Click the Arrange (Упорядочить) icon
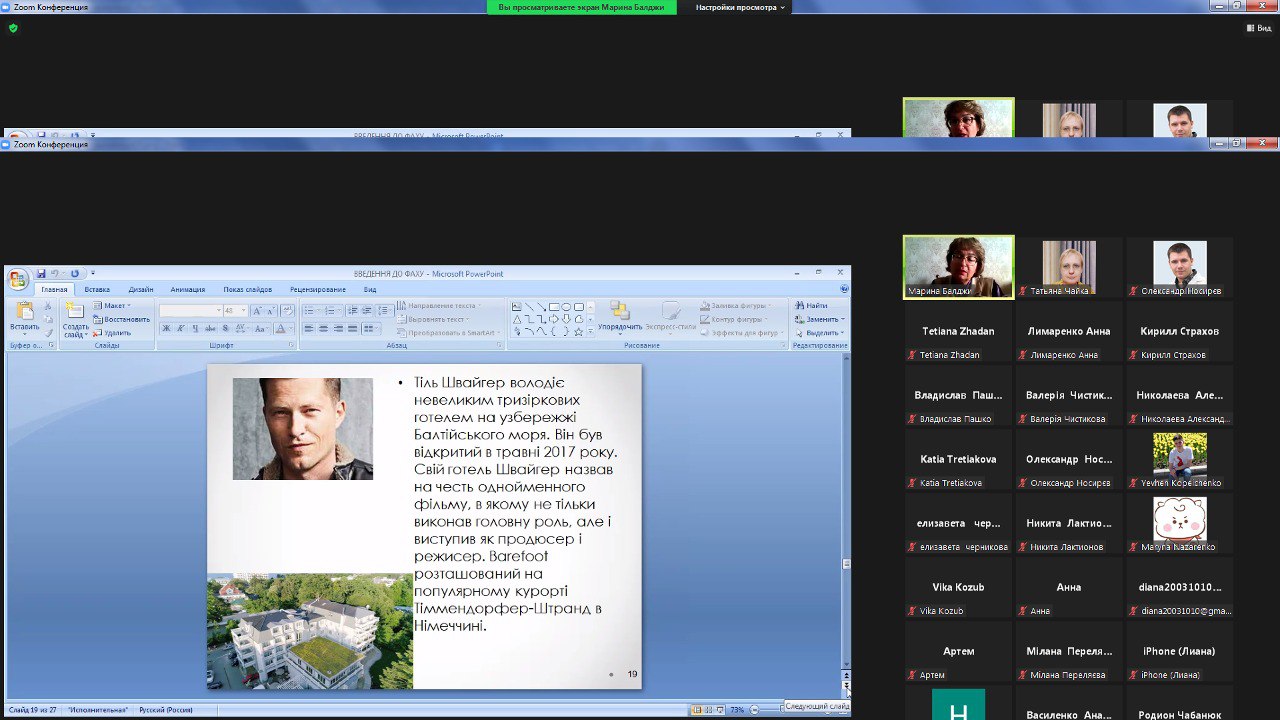1280x720 pixels. 620,316
